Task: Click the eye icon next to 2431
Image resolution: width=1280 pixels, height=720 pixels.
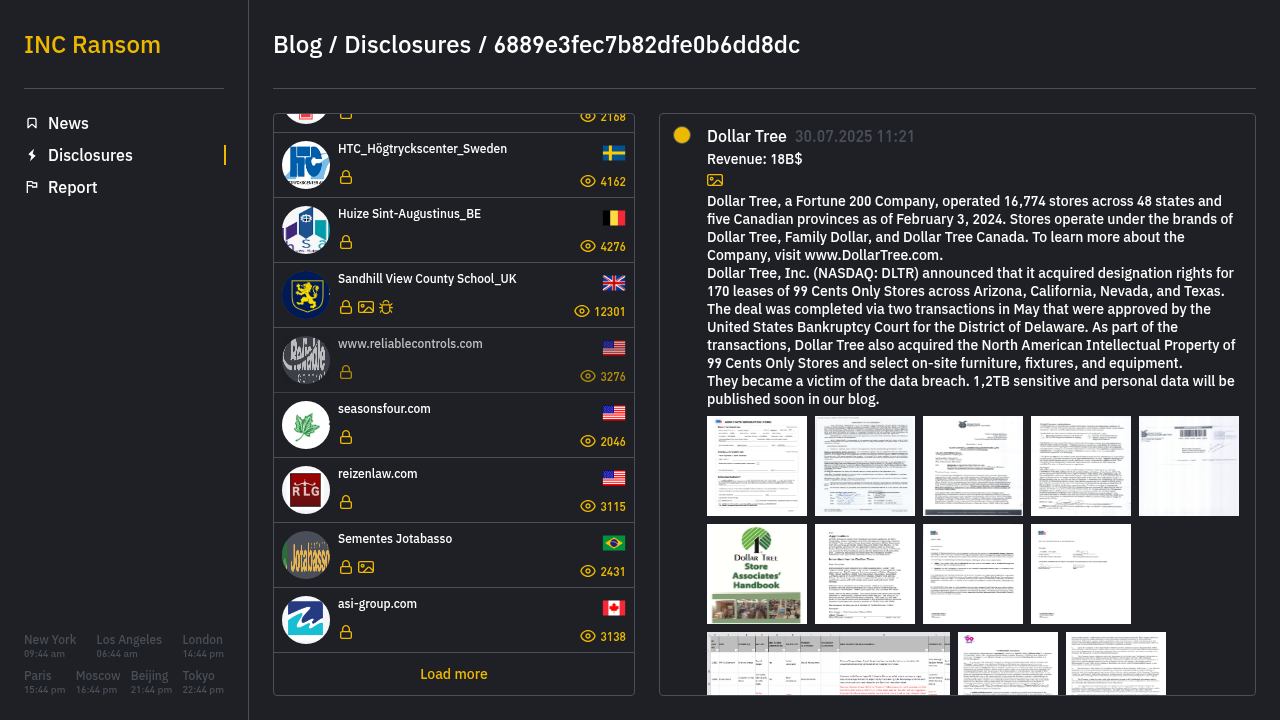Action: [588, 571]
